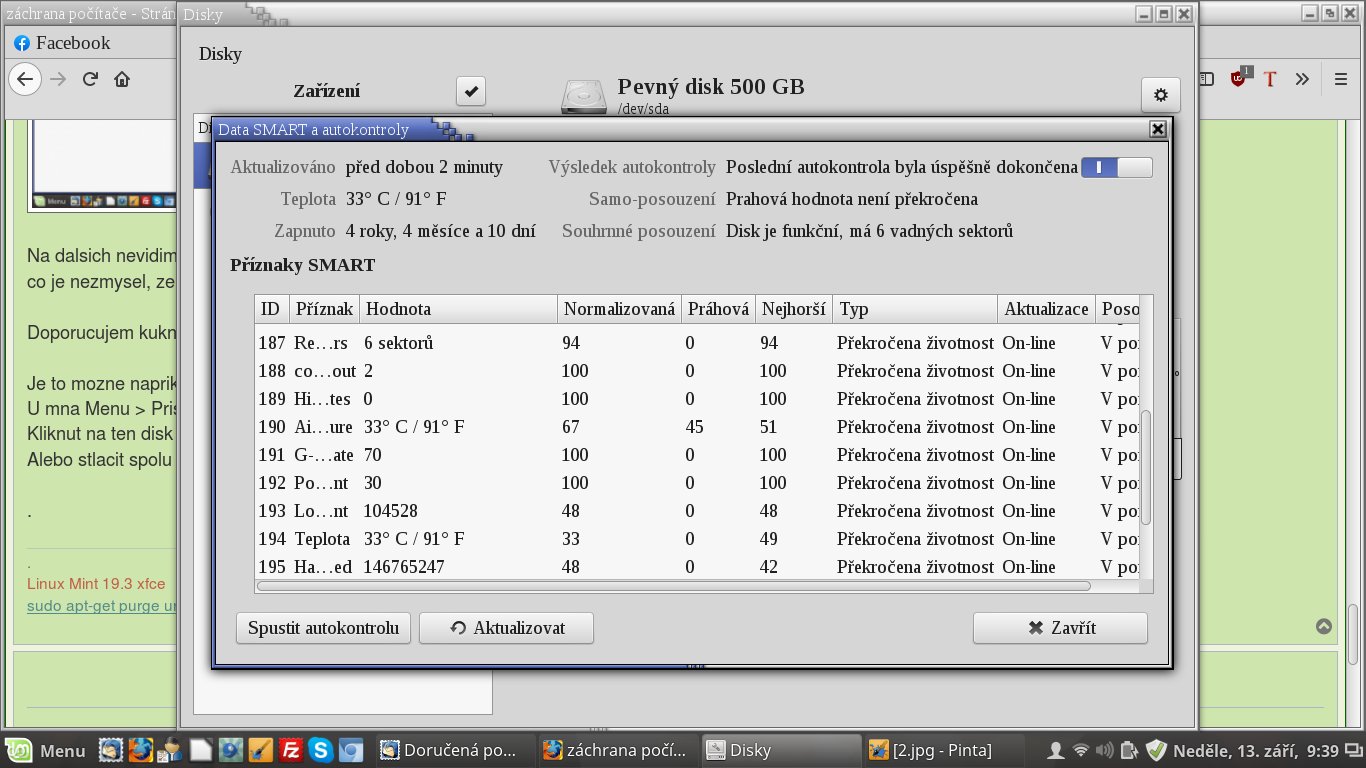
Task: Close the SMART dialog with Zavřít
Action: pyautogui.click(x=1060, y=628)
